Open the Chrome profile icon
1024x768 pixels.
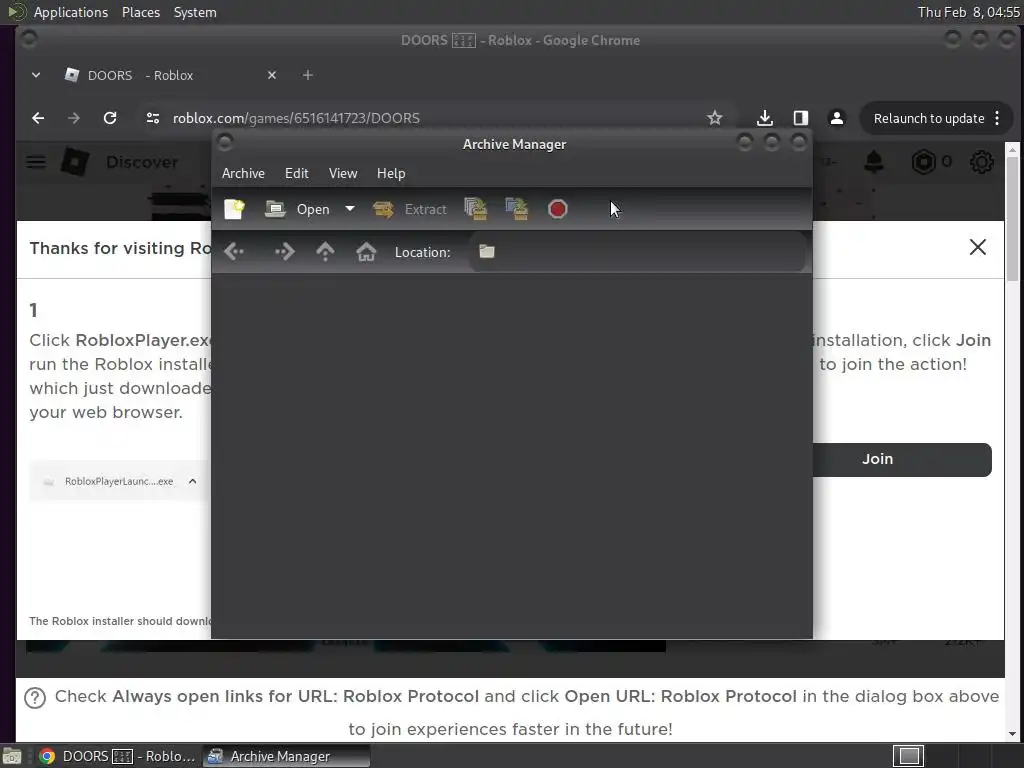836,118
